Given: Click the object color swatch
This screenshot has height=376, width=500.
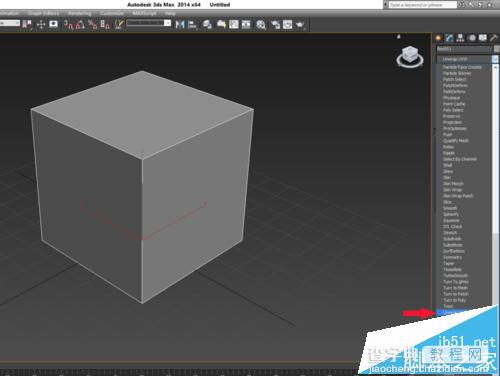Looking at the screenshot, I should tap(497, 49).
